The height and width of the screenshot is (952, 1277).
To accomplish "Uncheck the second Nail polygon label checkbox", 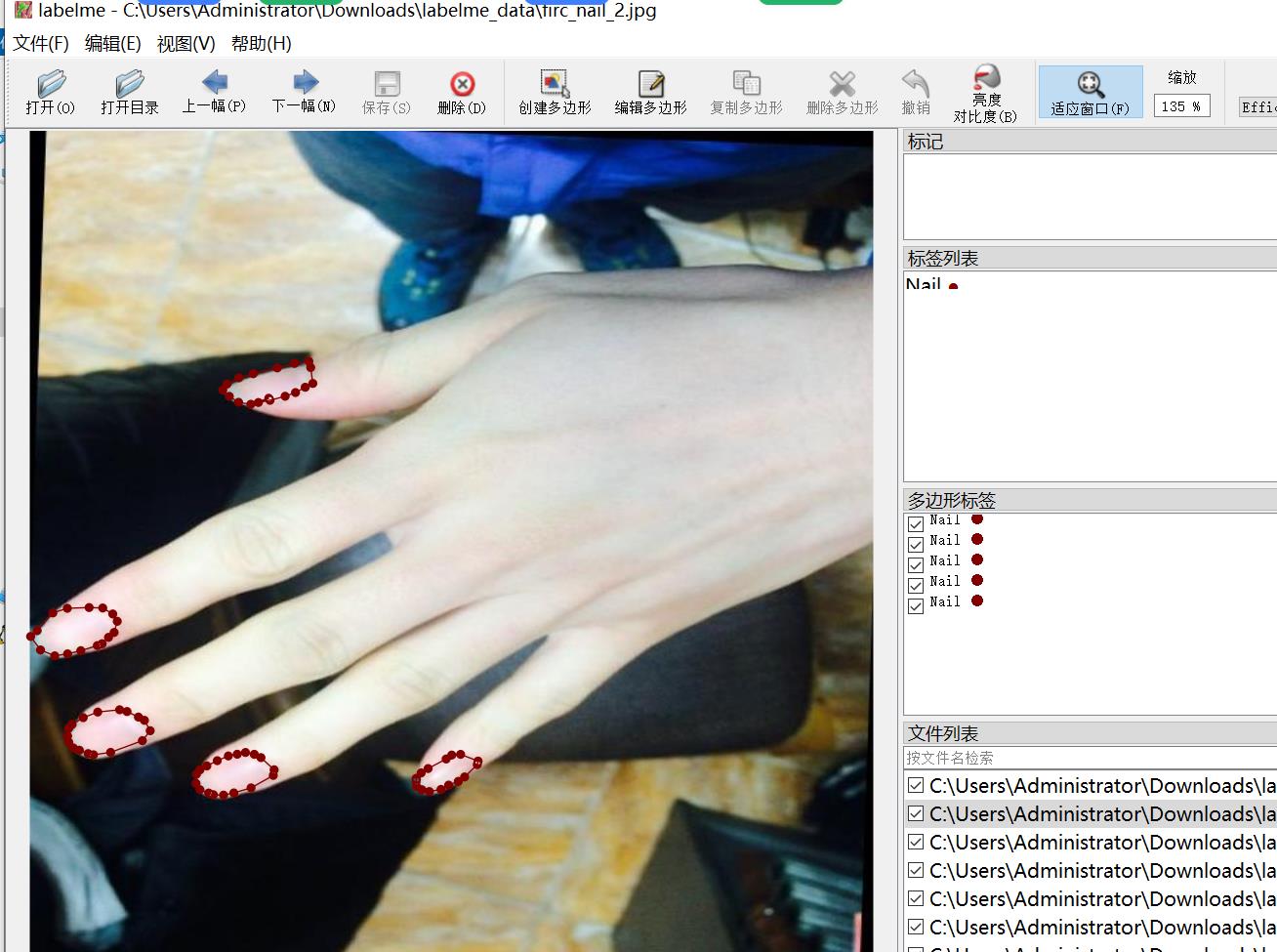I will coord(916,544).
